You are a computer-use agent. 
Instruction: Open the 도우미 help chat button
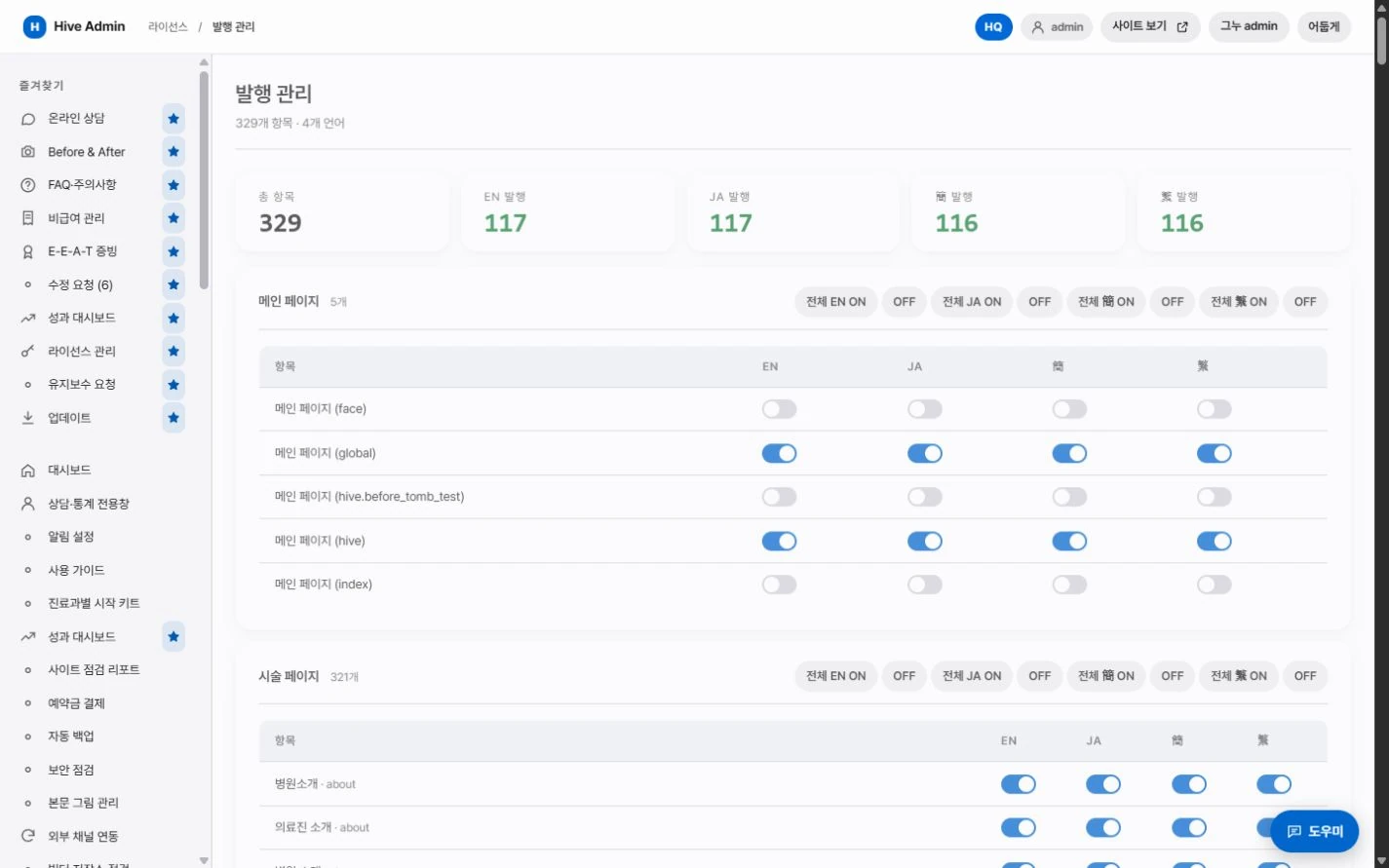tap(1314, 831)
